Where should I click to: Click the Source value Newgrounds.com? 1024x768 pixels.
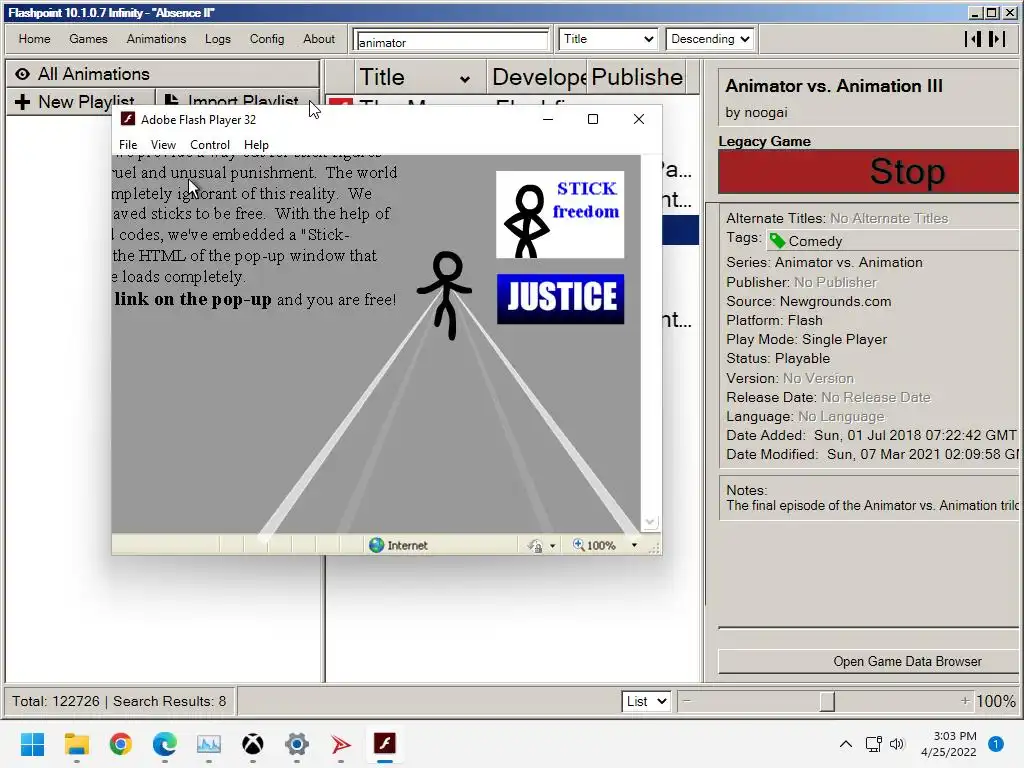(835, 301)
